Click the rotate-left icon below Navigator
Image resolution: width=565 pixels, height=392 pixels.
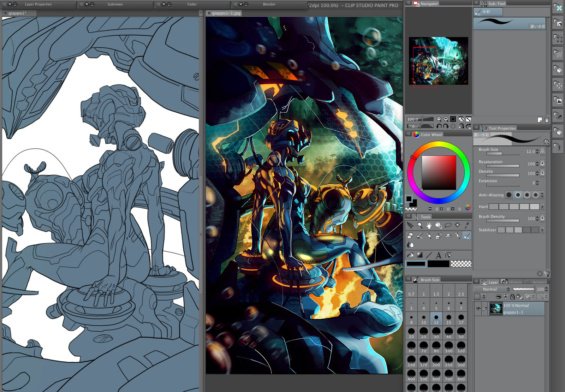point(439,126)
